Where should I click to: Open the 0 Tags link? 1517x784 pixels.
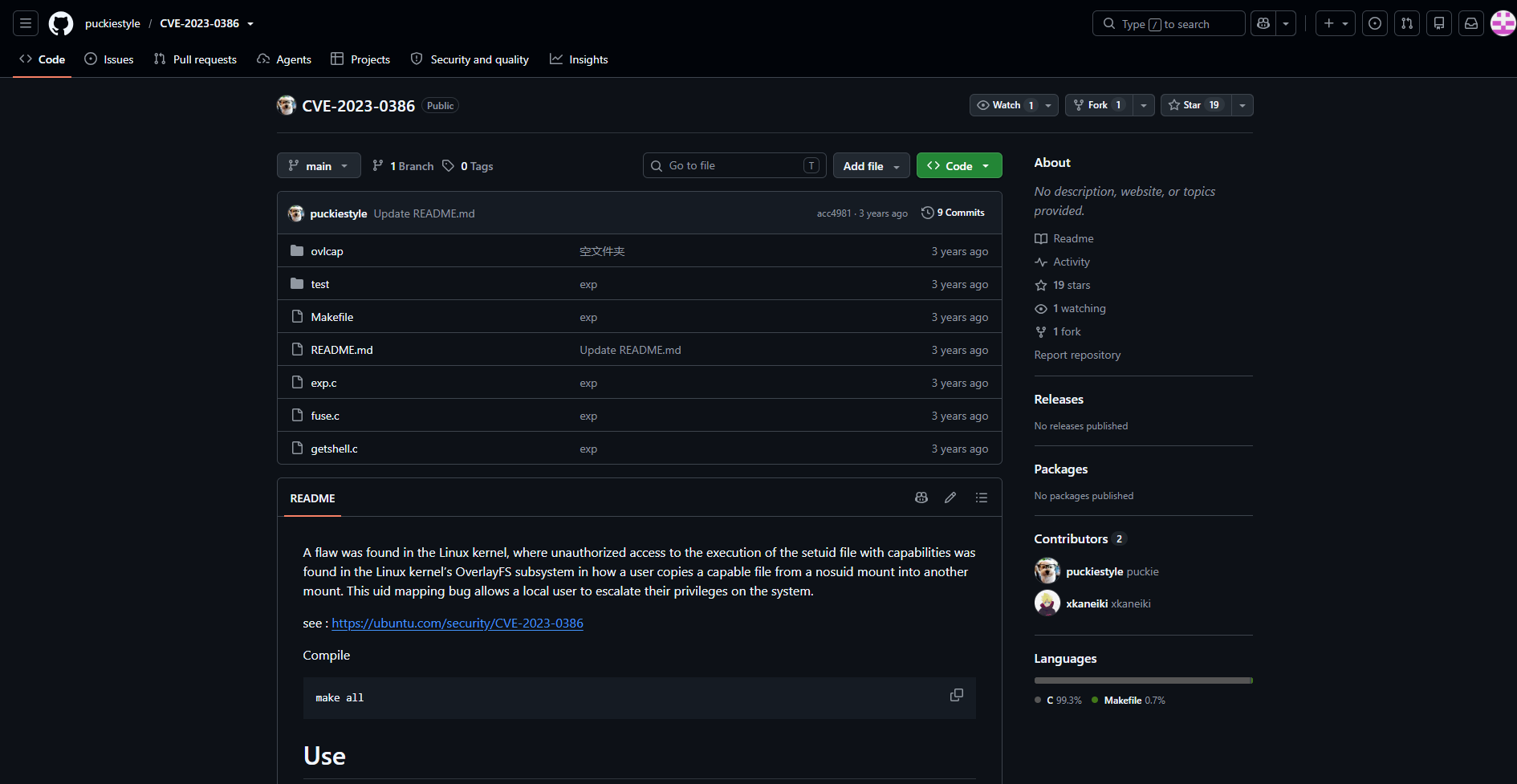468,166
